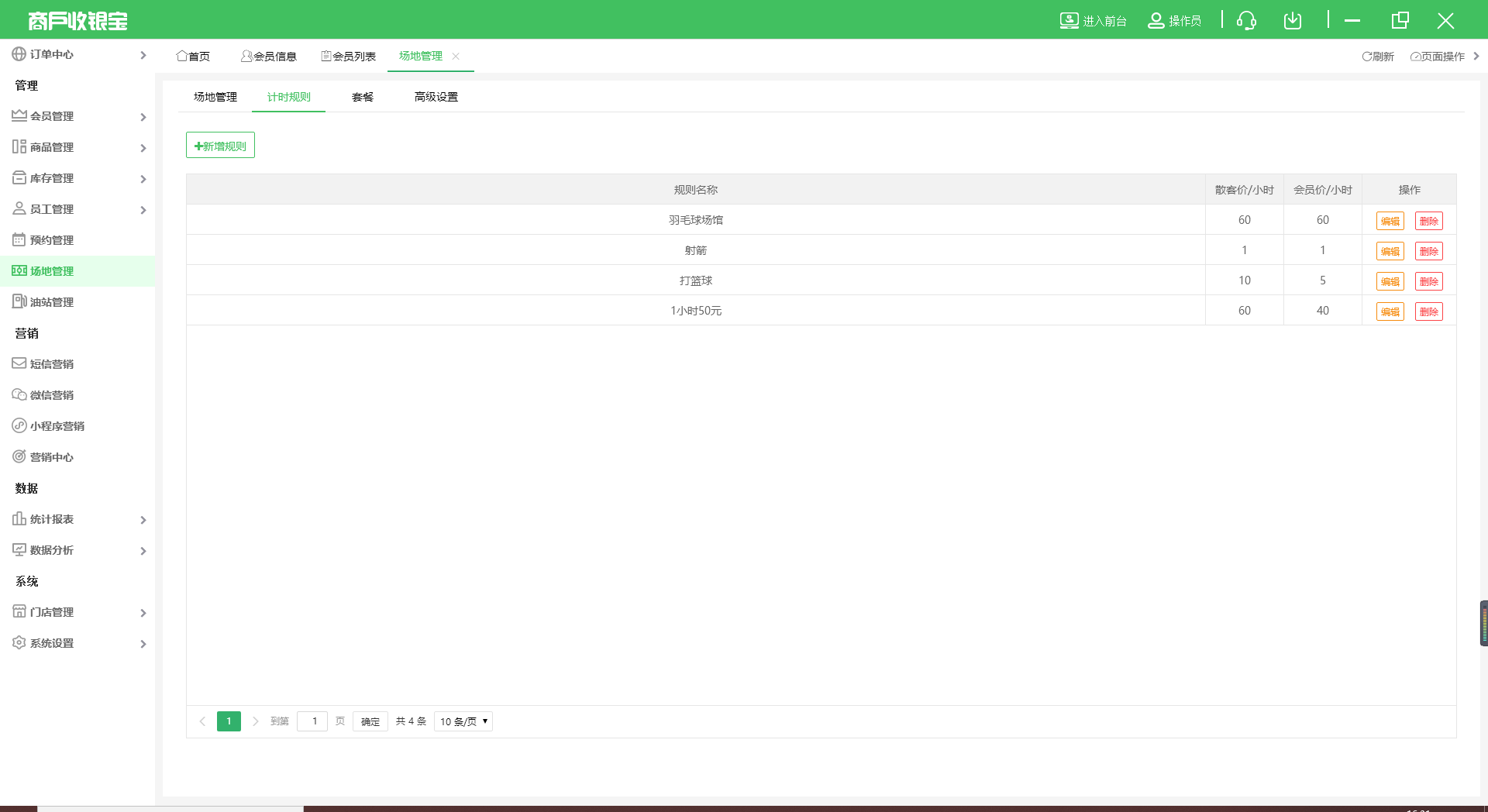Viewport: 1488px width, 812px height.
Task: Expand the 会员管理 sidebar menu
Action: tap(77, 116)
